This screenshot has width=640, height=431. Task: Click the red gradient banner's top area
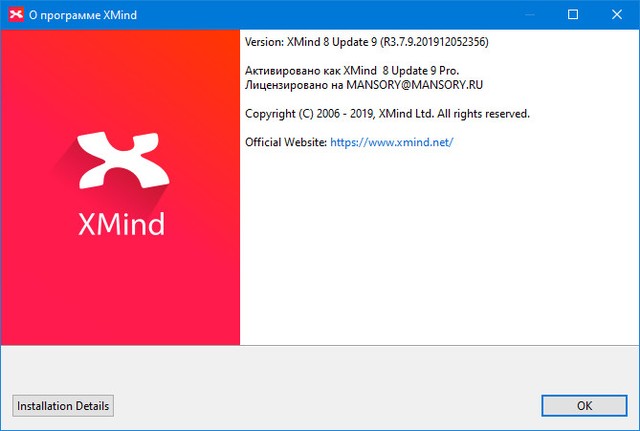[120, 60]
